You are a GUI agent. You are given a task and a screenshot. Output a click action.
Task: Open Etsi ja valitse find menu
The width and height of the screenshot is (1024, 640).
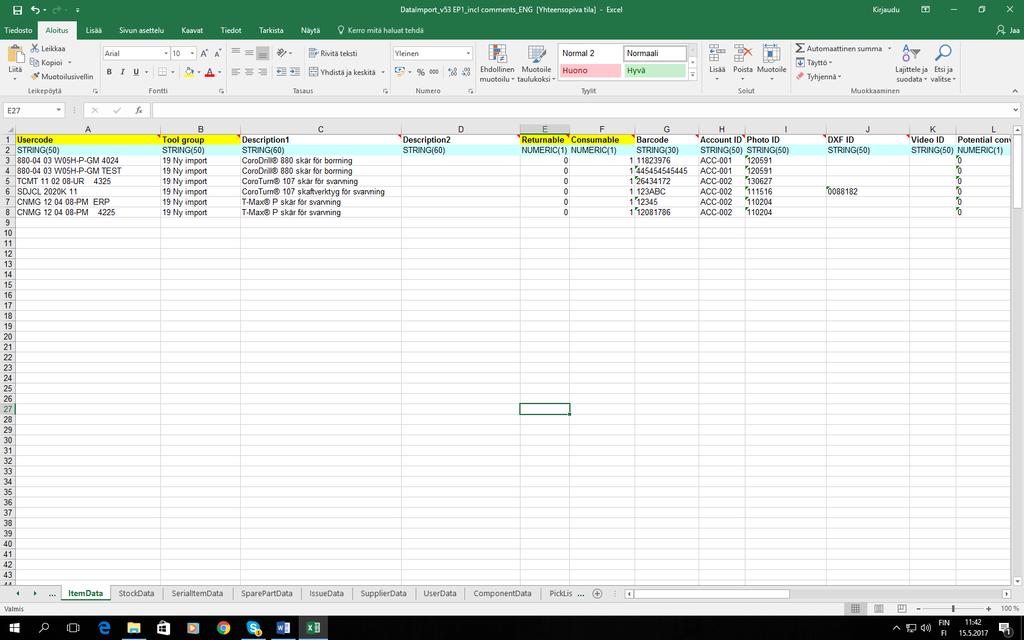click(x=943, y=63)
